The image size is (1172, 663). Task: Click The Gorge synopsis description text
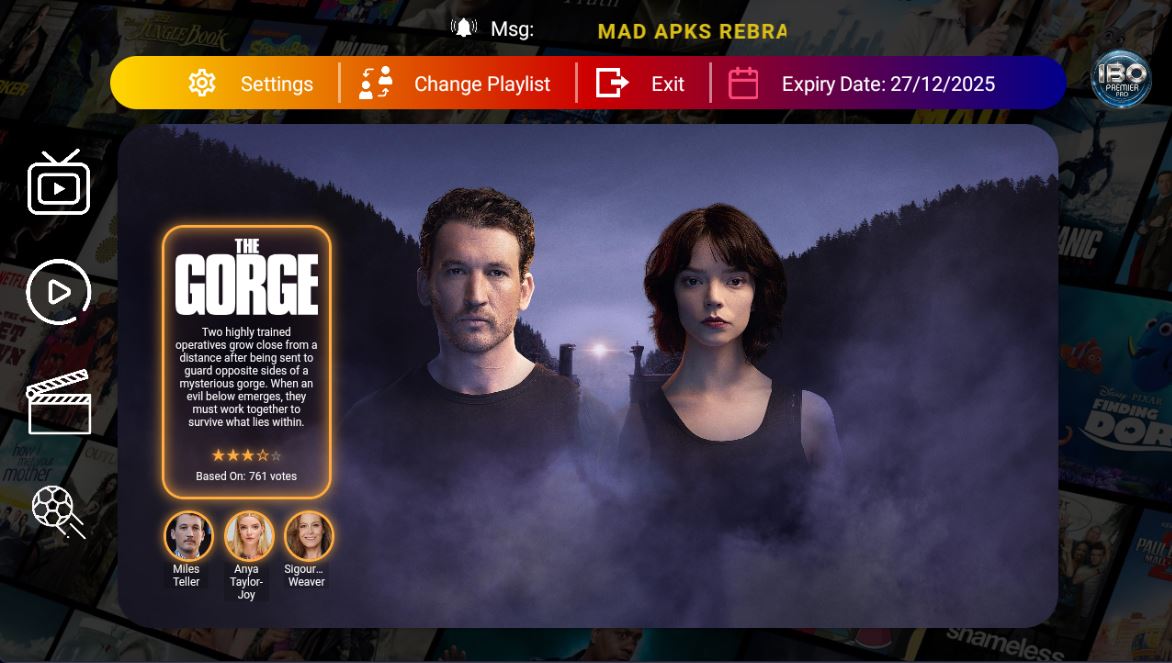247,377
